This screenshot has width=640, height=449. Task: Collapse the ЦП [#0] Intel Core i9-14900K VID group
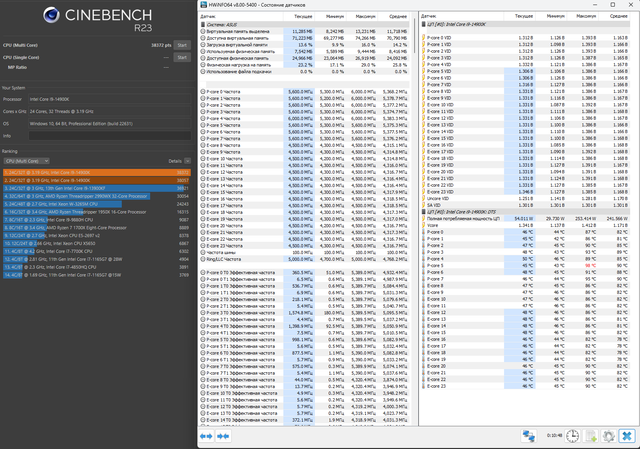pyautogui.click(x=424, y=24)
